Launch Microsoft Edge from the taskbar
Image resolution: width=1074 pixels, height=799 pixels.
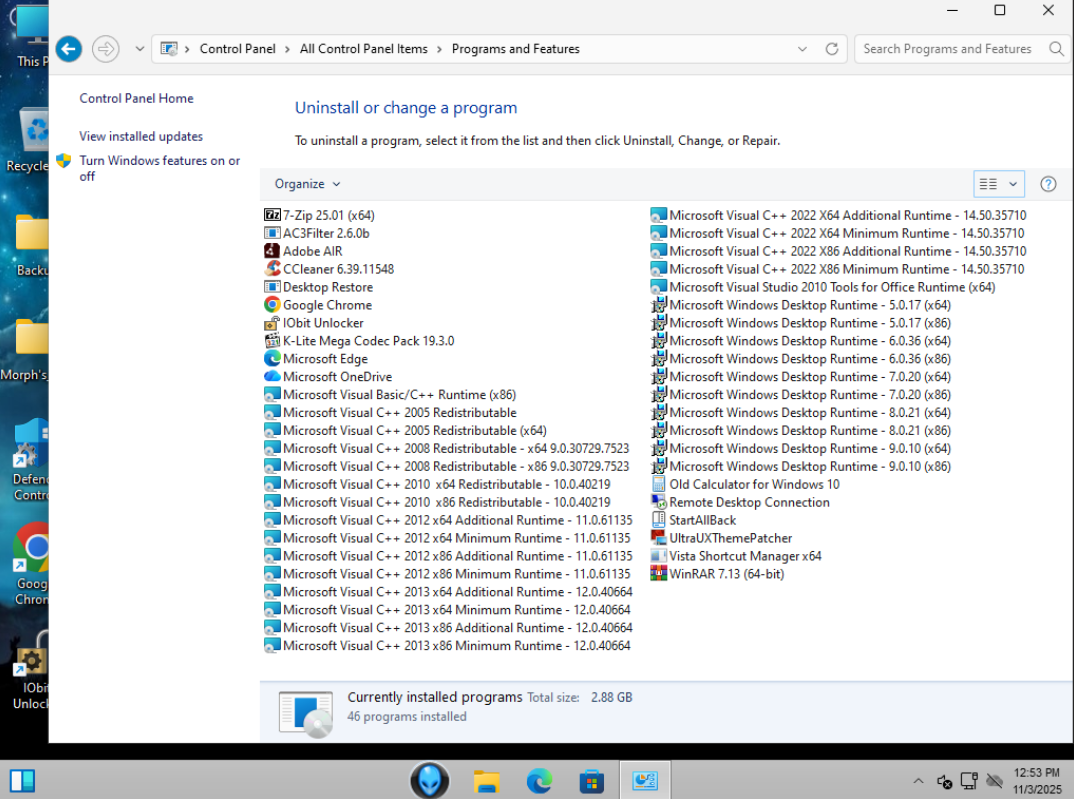tap(539, 781)
